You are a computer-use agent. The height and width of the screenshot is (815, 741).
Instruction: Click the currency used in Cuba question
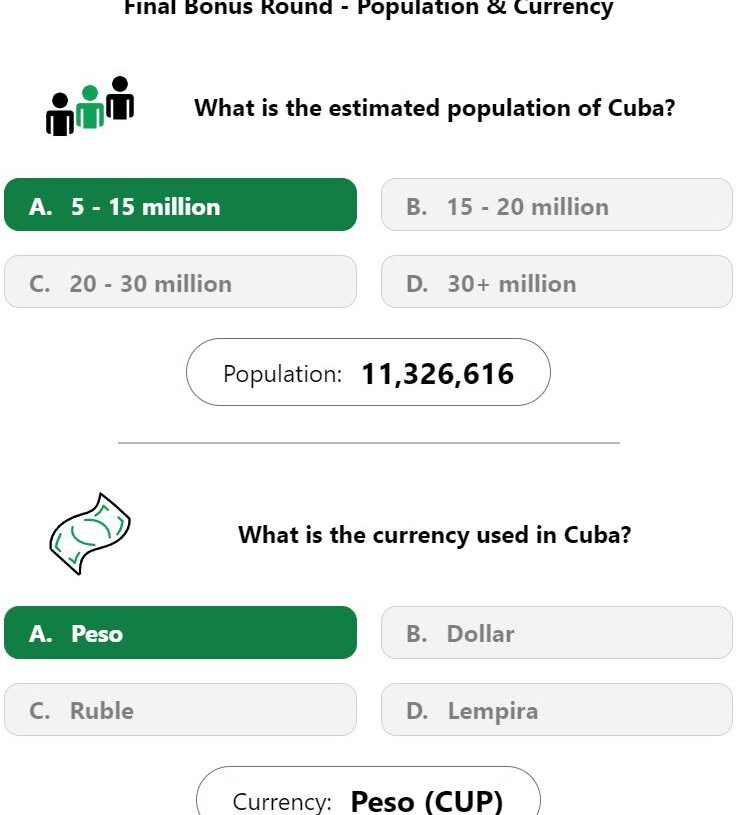pyautogui.click(x=434, y=534)
